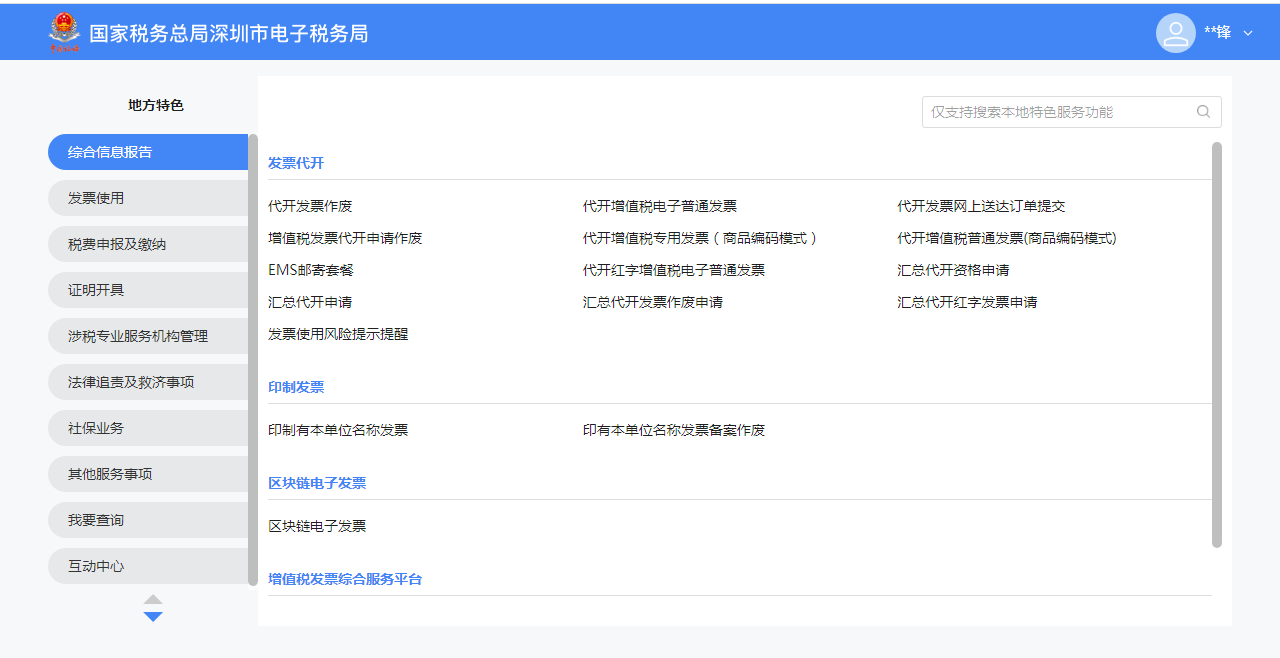Click the main content vertical scrollbar

click(x=1217, y=344)
